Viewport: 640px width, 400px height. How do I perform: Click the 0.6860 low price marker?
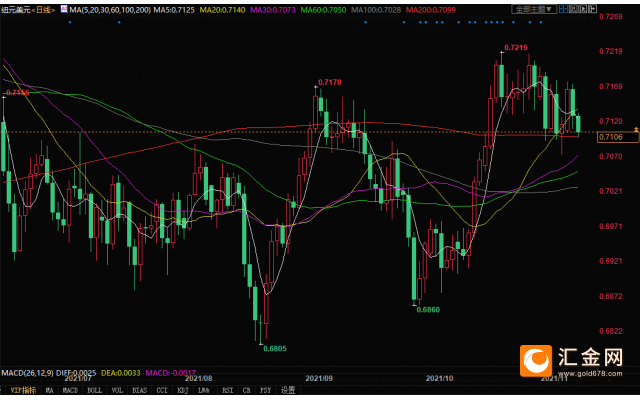tap(428, 310)
